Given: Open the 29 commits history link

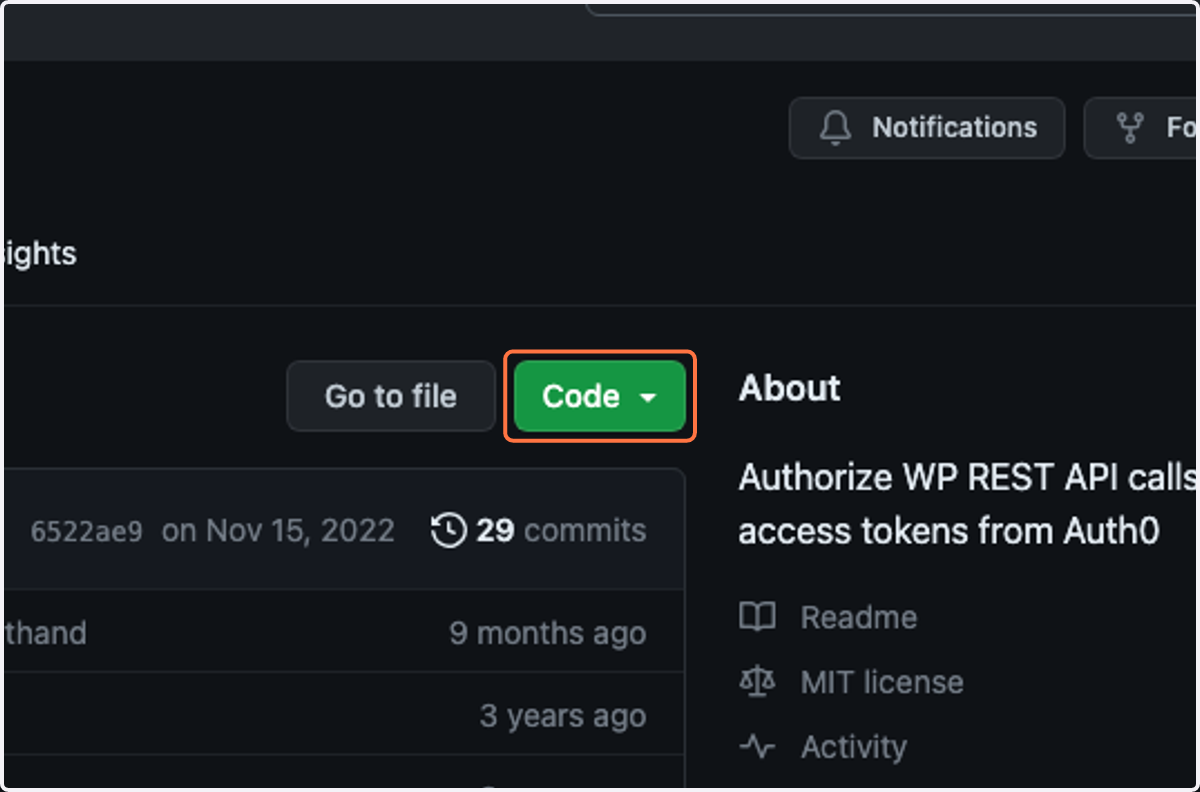Looking at the screenshot, I should (539, 530).
